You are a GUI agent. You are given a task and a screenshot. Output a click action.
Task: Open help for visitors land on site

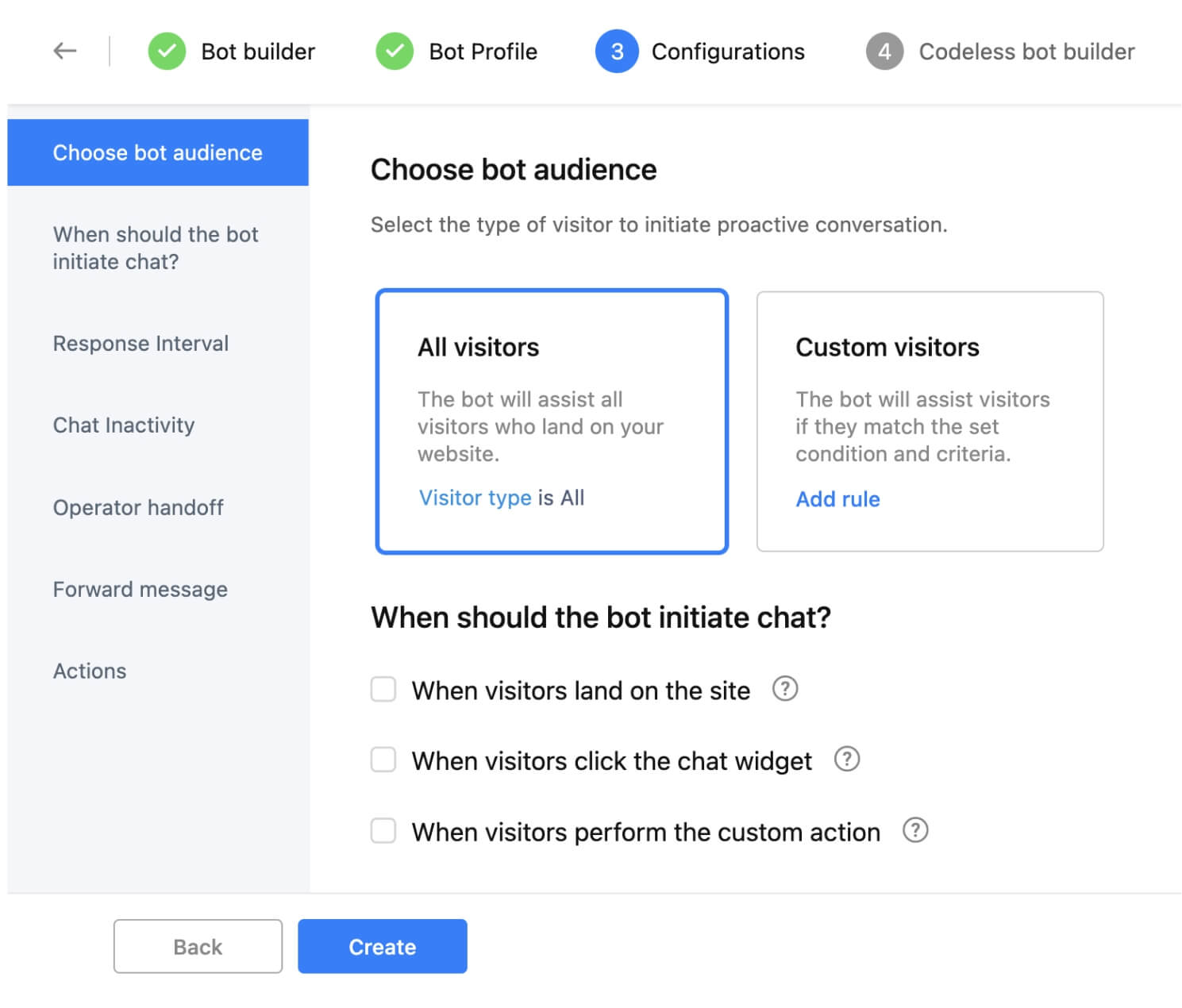[x=785, y=689]
